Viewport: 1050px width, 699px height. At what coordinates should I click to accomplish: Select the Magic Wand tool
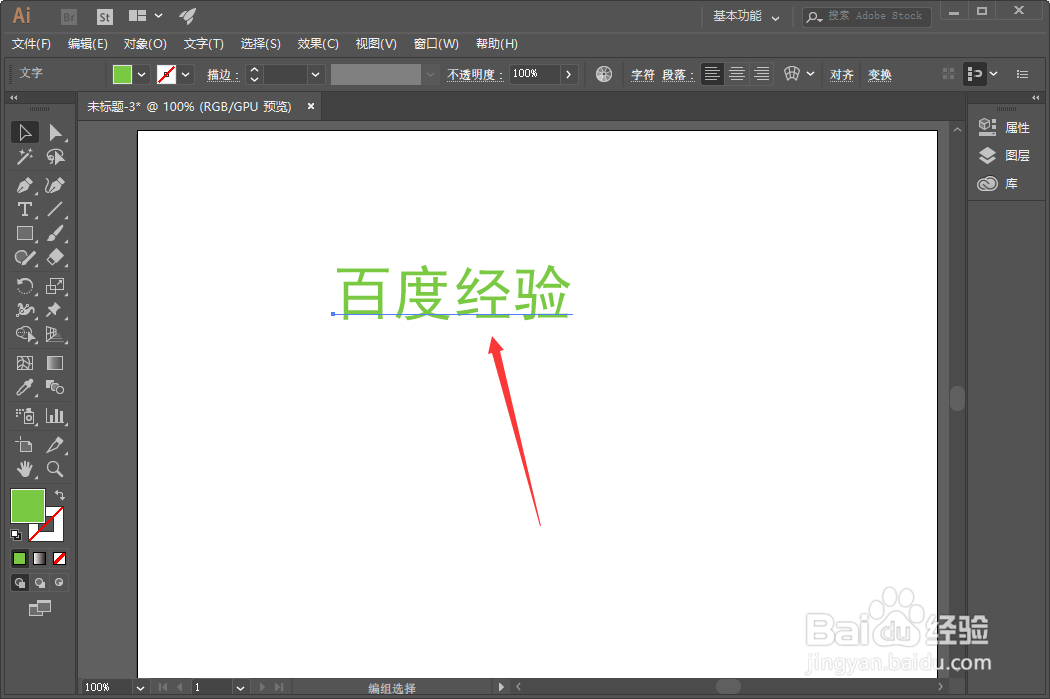(x=25, y=157)
